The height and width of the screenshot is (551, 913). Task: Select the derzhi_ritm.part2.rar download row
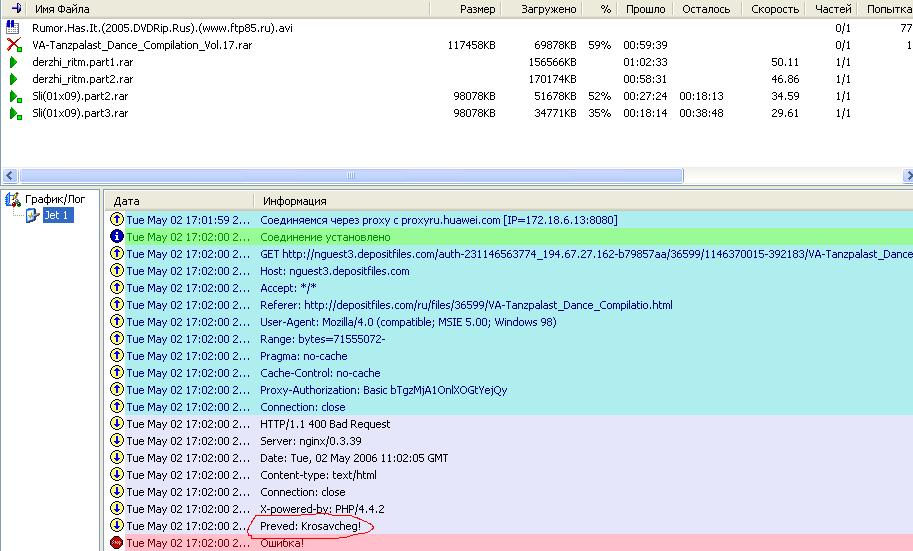[x=83, y=79]
